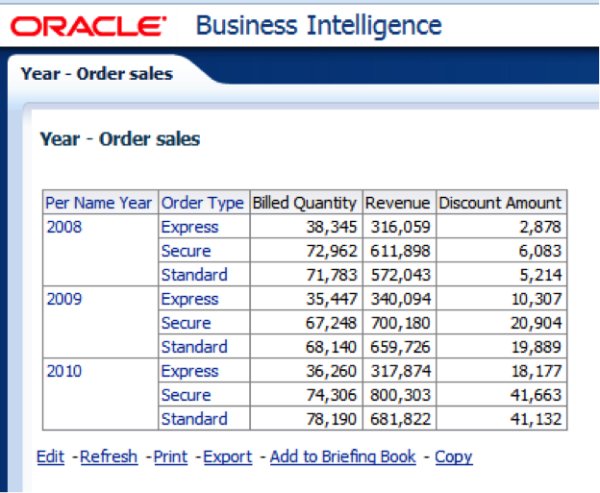Click Express order type under 2008

click(x=189, y=227)
